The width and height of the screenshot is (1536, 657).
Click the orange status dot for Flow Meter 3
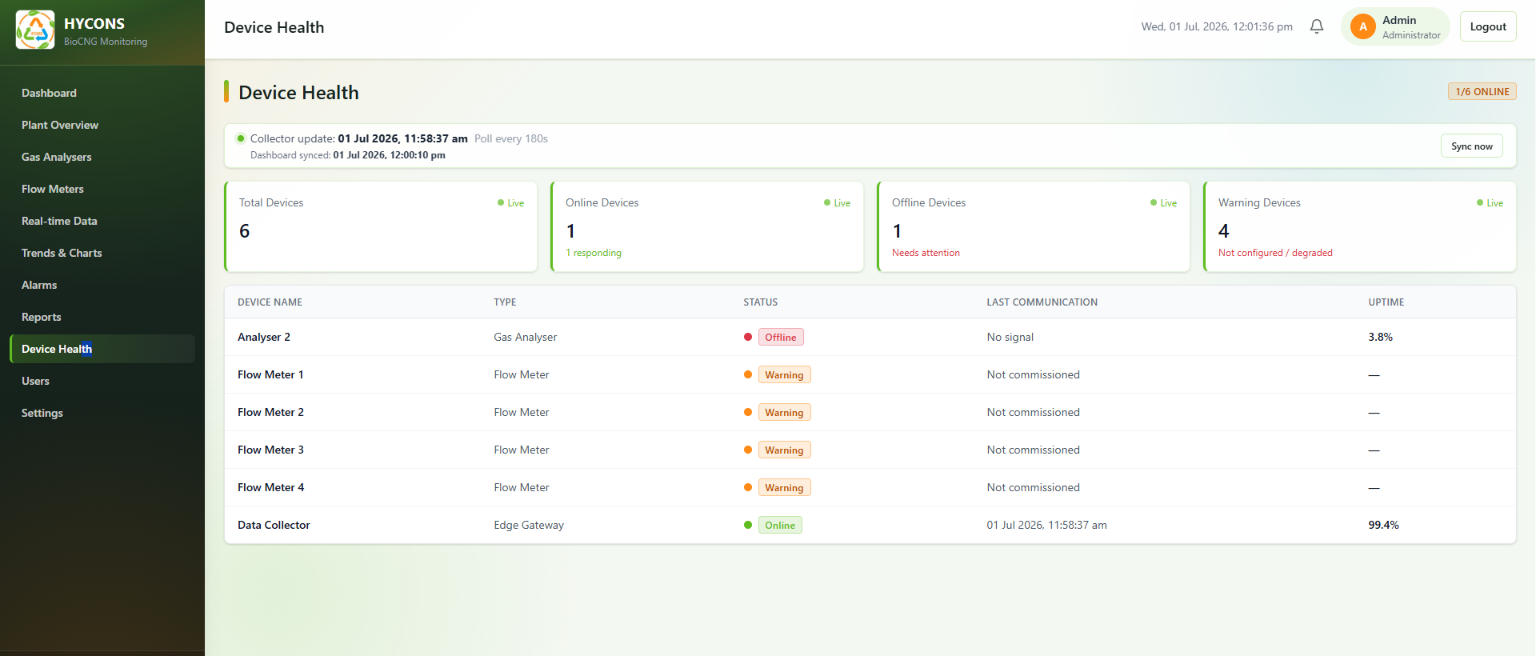click(748, 450)
